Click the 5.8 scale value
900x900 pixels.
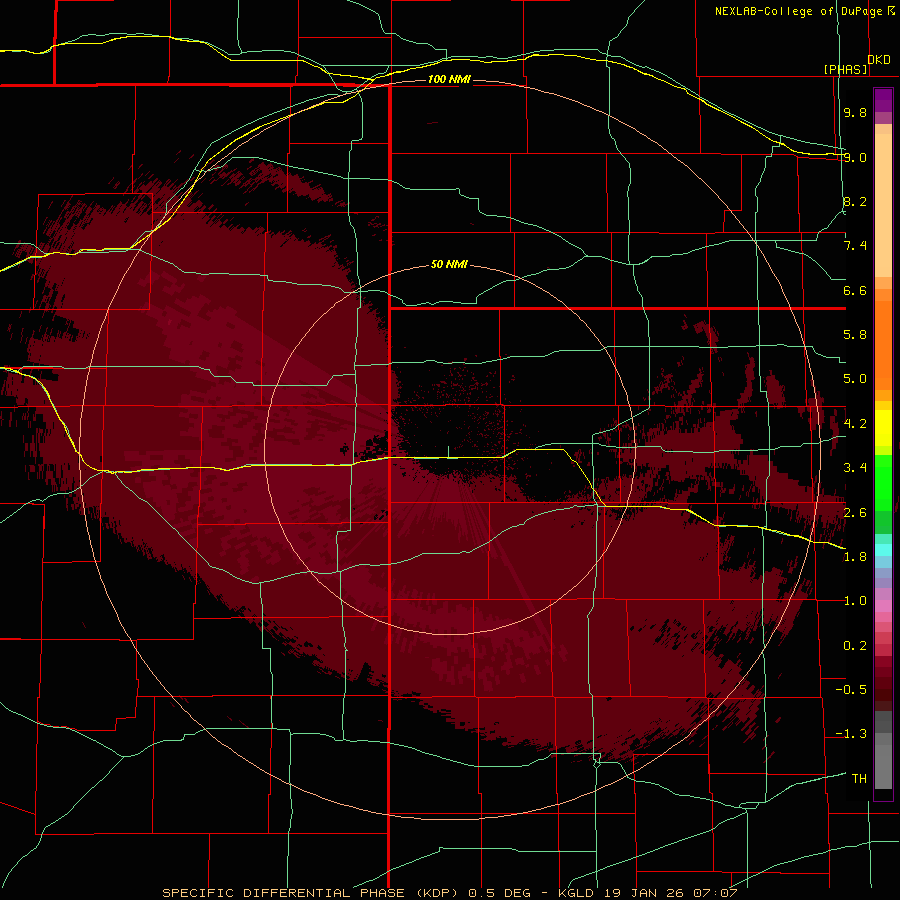coord(855,335)
